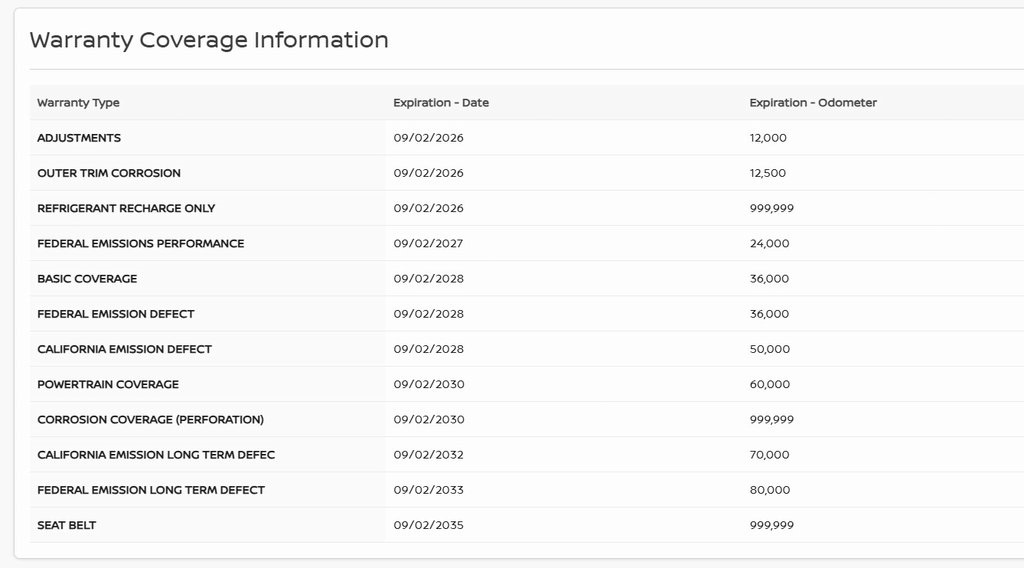Viewport: 1024px width, 568px height.
Task: Click the Expiration - Date column header
Action: 441,103
